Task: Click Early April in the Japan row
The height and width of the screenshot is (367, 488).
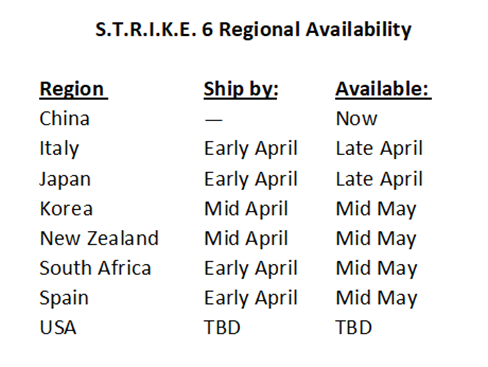Action: click(250, 179)
